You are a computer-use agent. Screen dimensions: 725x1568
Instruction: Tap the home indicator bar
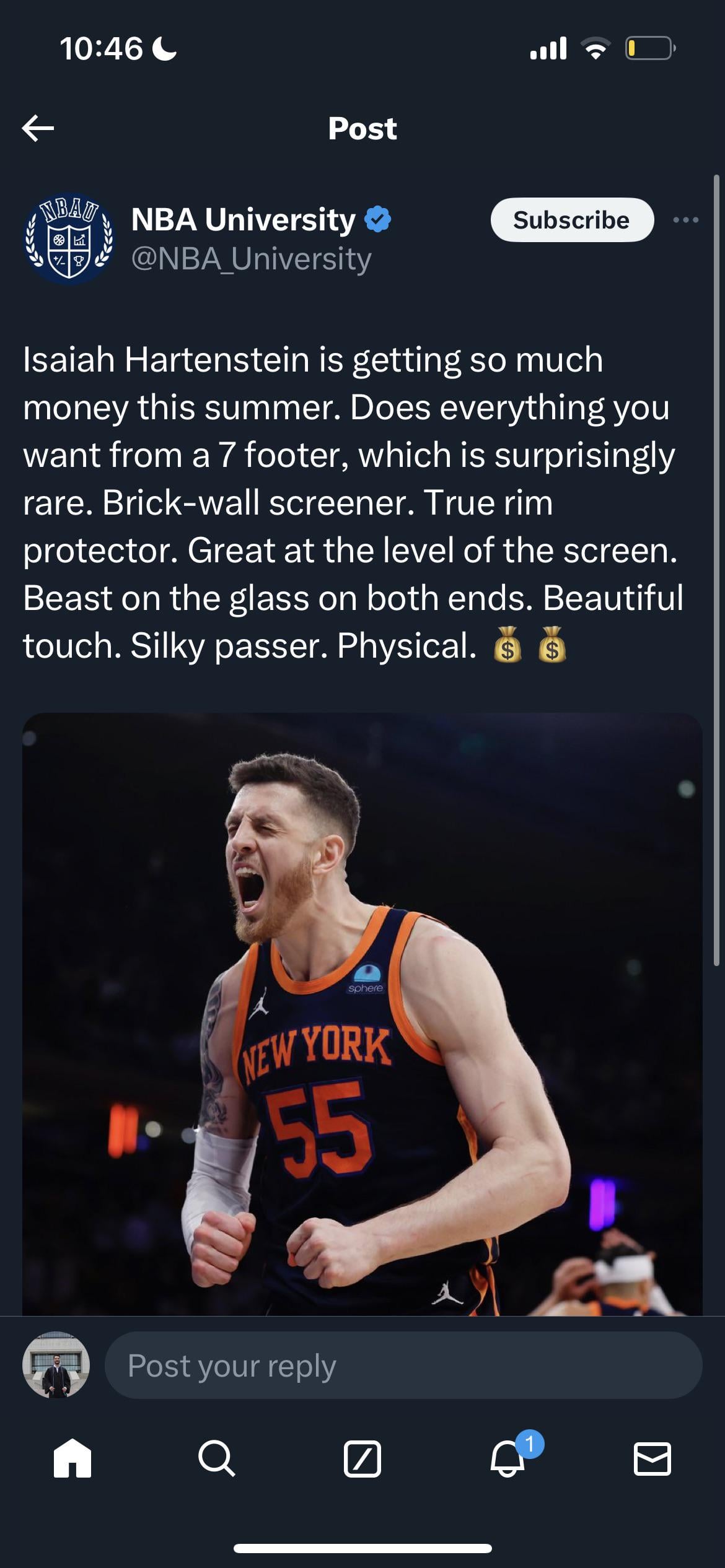click(x=362, y=1548)
